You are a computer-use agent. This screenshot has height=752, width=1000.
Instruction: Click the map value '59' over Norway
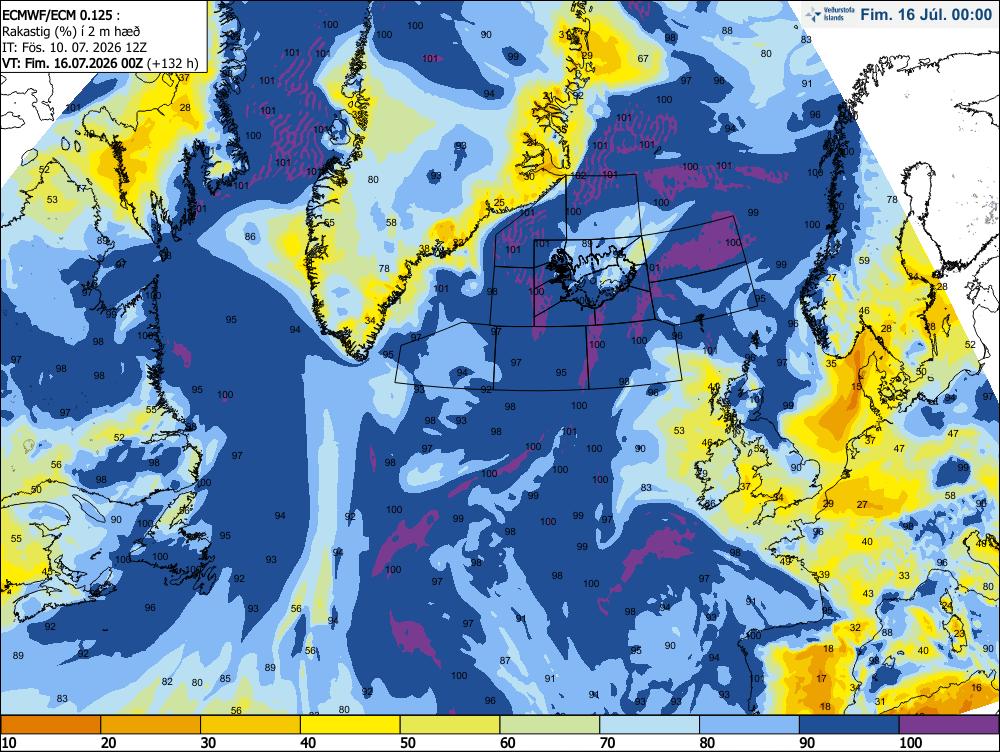click(x=864, y=261)
